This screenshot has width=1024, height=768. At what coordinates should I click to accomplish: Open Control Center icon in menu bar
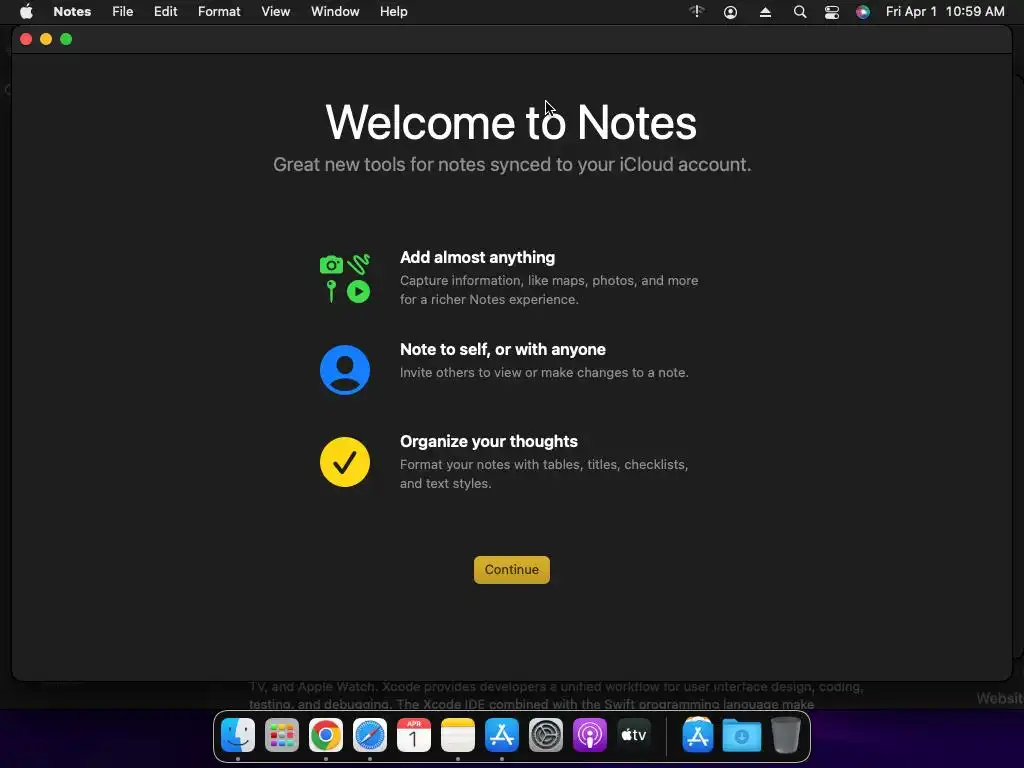pos(831,12)
